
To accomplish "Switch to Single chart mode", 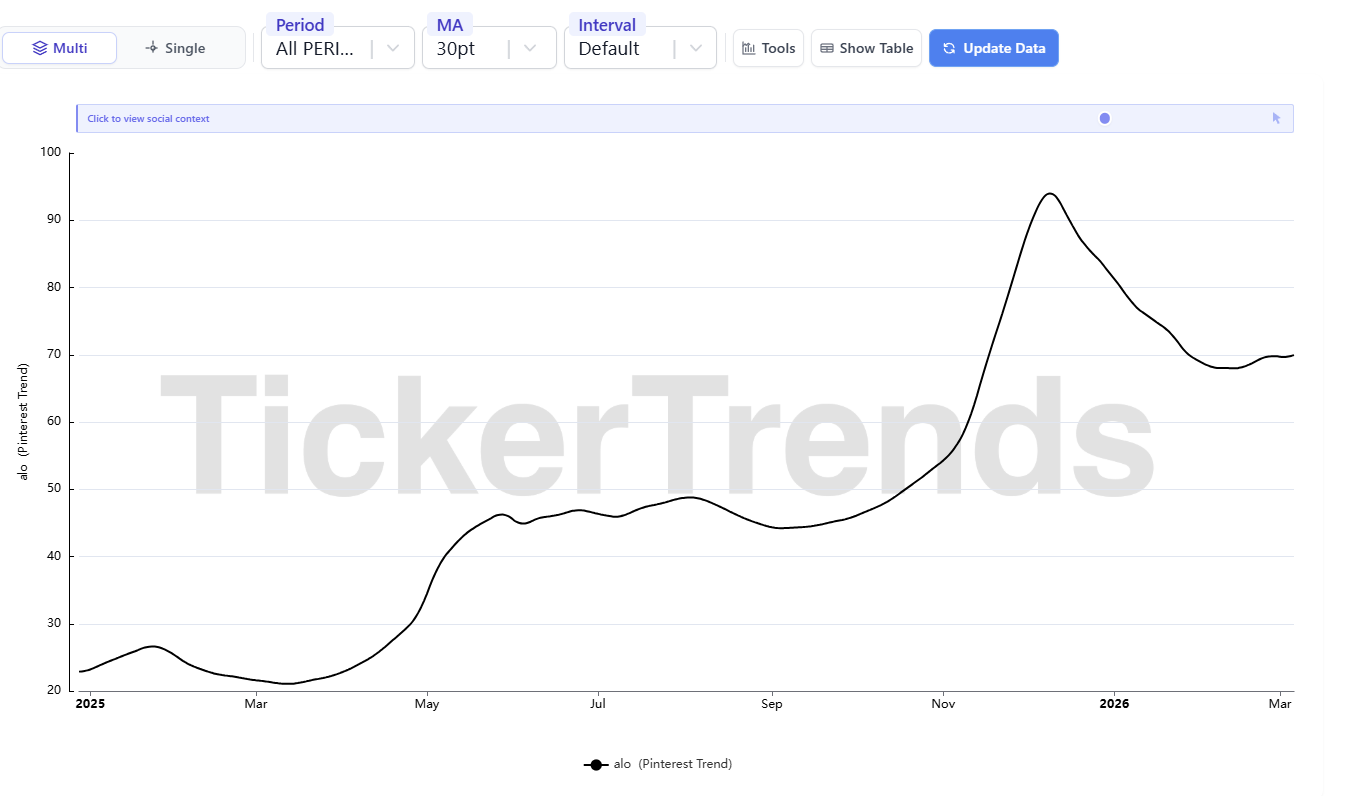I will click(175, 48).
